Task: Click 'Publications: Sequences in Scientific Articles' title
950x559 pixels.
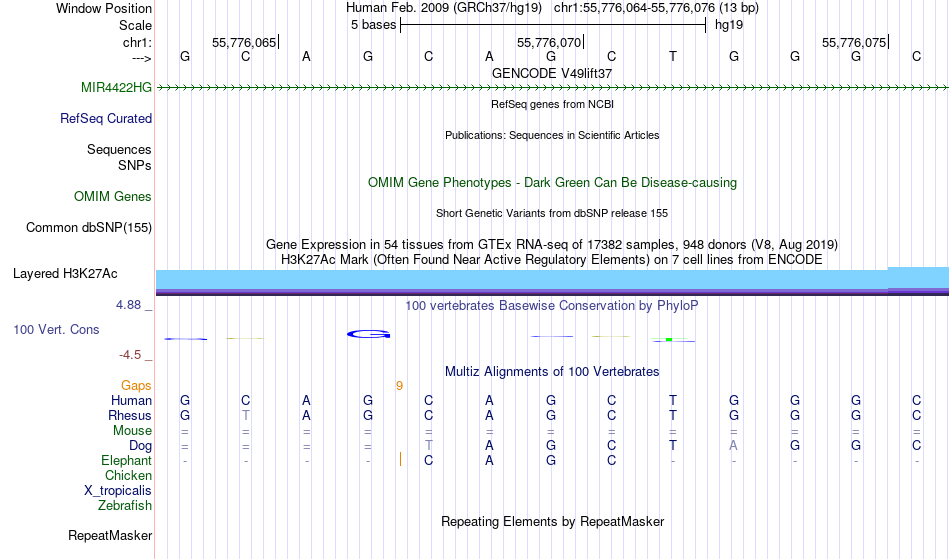Action: (x=552, y=135)
